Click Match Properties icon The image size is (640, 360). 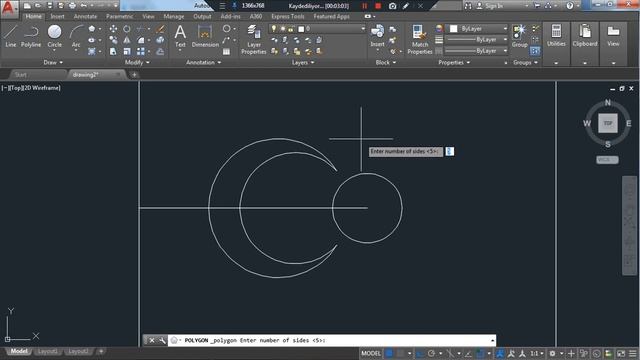(x=420, y=39)
